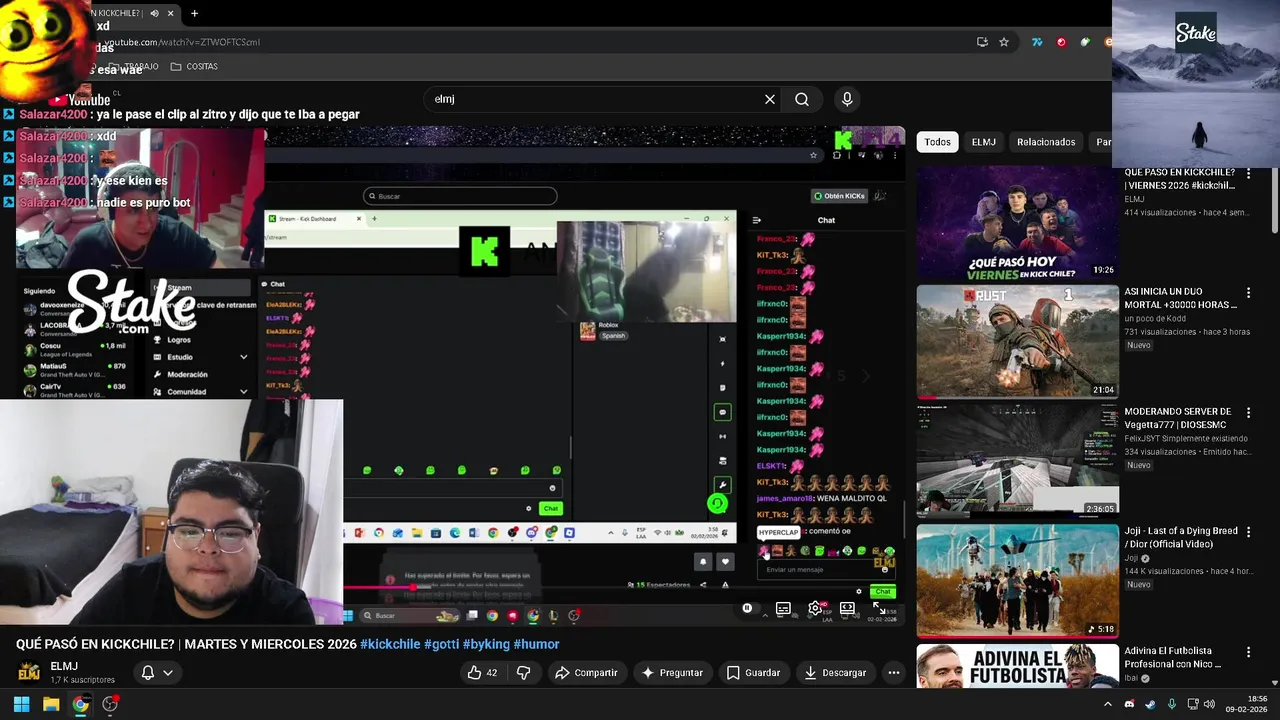The image size is (1280, 720).
Task: Open the Windows Start menu
Action: (x=21, y=704)
